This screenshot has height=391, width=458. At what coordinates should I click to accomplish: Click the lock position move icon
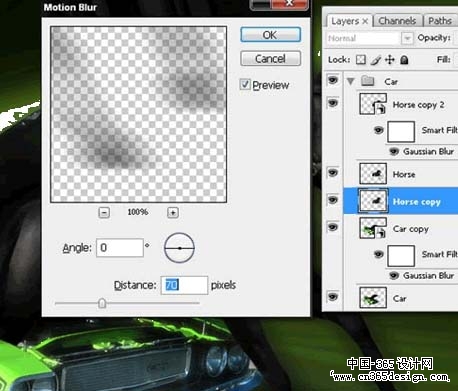coord(390,60)
